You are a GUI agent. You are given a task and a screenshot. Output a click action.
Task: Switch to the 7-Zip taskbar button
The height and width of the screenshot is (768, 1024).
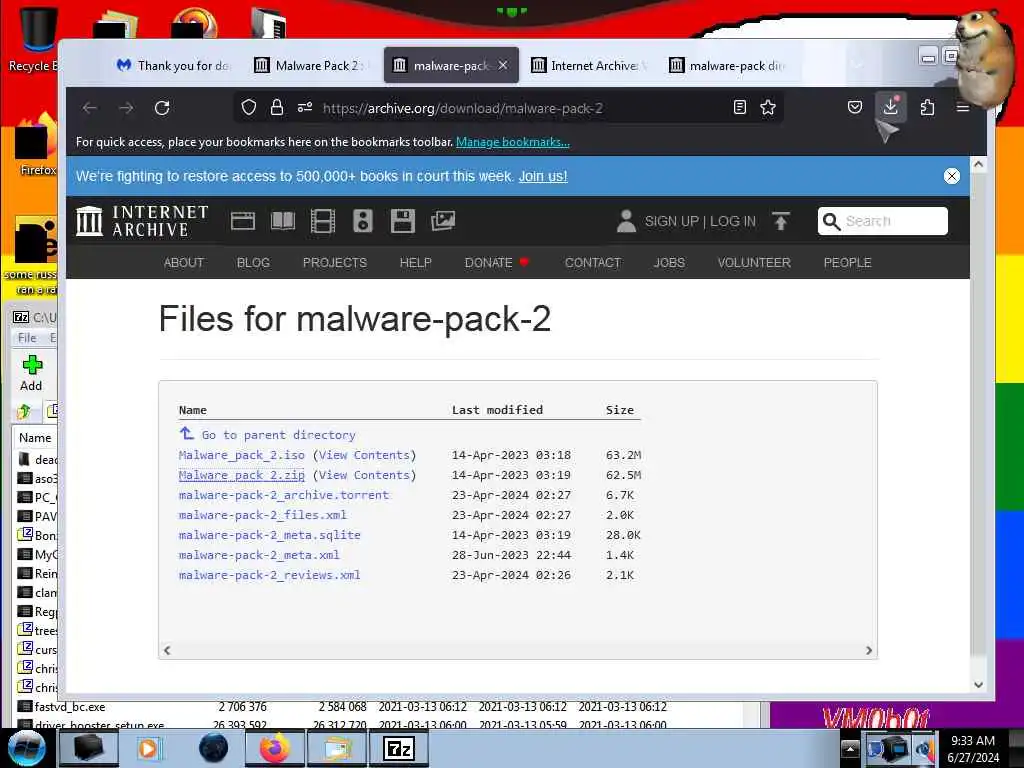pos(399,748)
